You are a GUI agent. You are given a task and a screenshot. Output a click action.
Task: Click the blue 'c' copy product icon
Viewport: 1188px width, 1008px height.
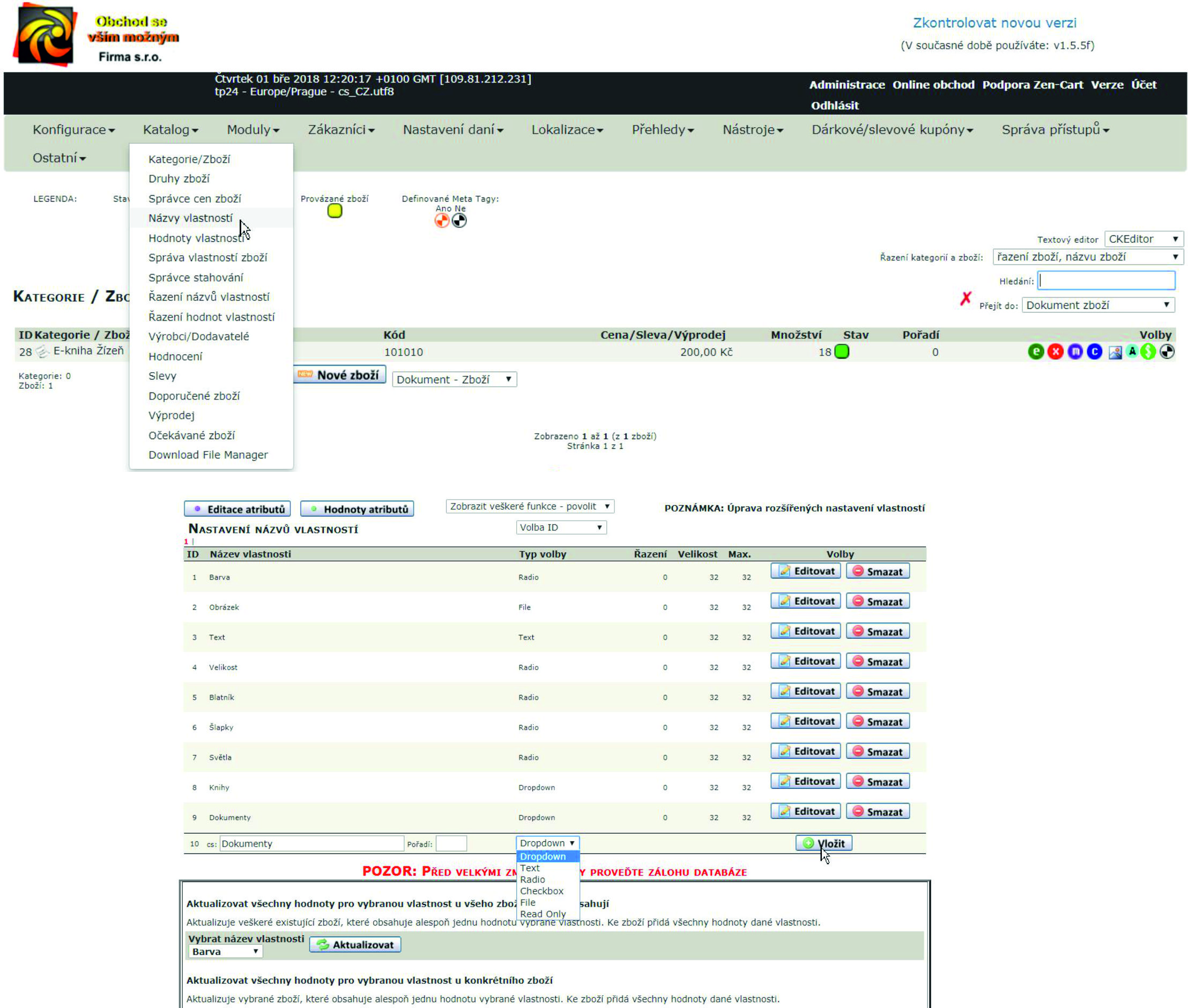point(1094,352)
